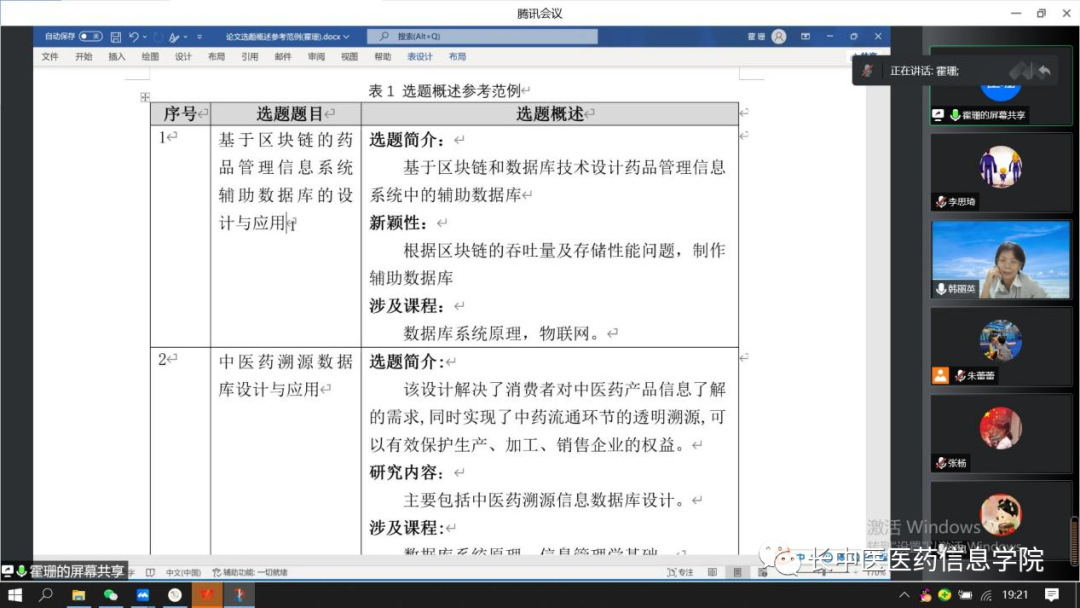
Task: Click the participant list scrollbar in Tencent Meeting
Action: click(x=1074, y=541)
